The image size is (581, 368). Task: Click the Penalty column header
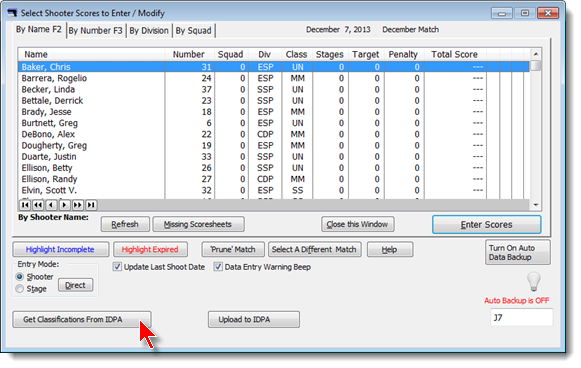click(x=404, y=54)
